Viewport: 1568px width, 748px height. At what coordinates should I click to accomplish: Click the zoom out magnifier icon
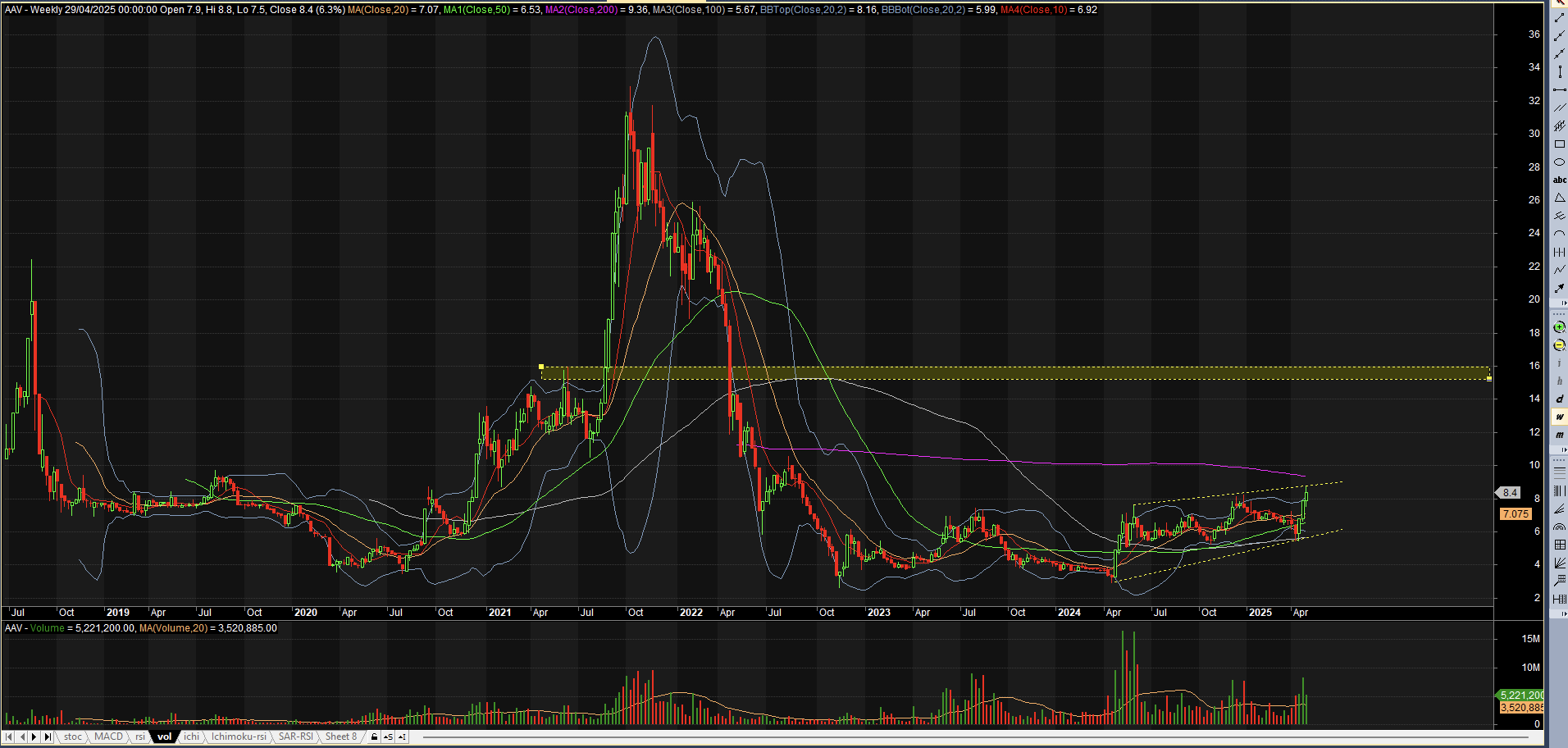[1559, 345]
